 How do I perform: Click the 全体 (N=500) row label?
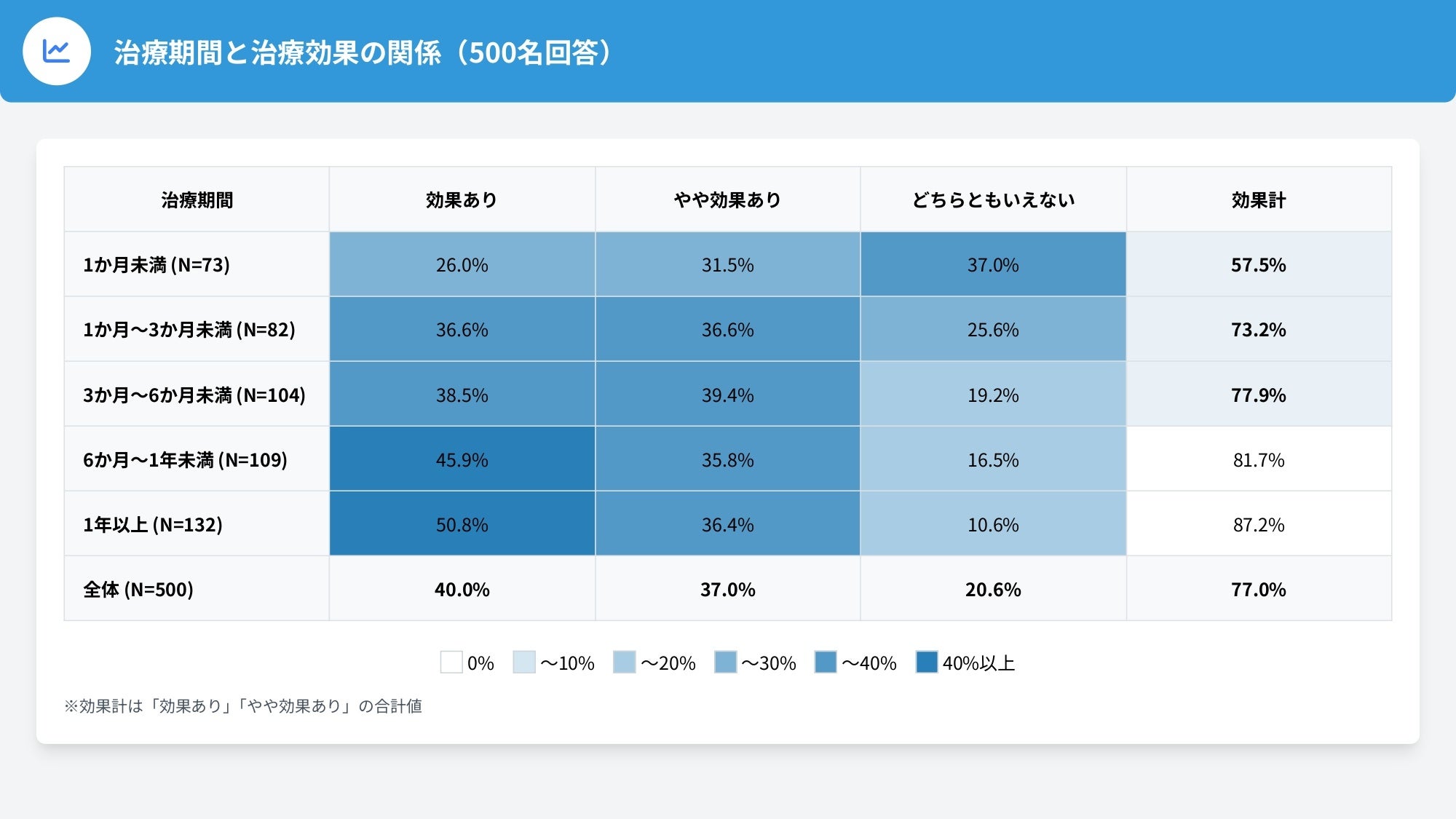coord(138,589)
